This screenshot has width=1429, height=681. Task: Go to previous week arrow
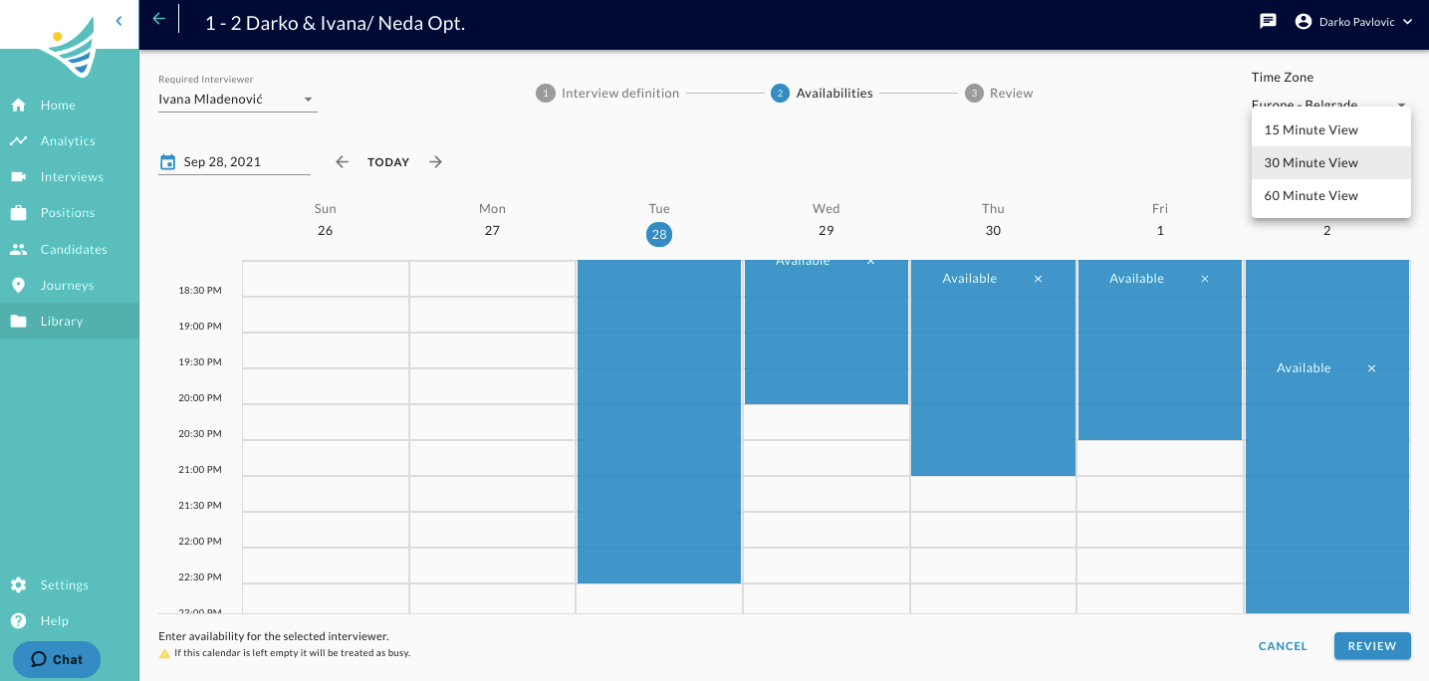point(342,162)
